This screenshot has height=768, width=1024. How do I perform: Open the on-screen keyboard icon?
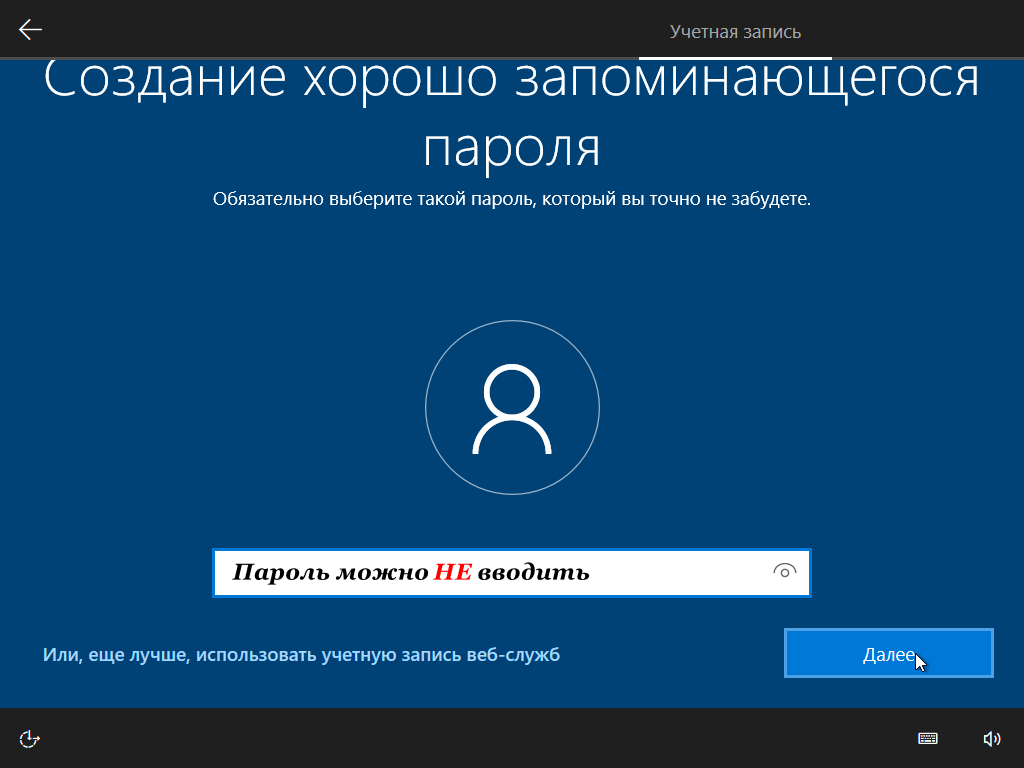click(x=928, y=739)
